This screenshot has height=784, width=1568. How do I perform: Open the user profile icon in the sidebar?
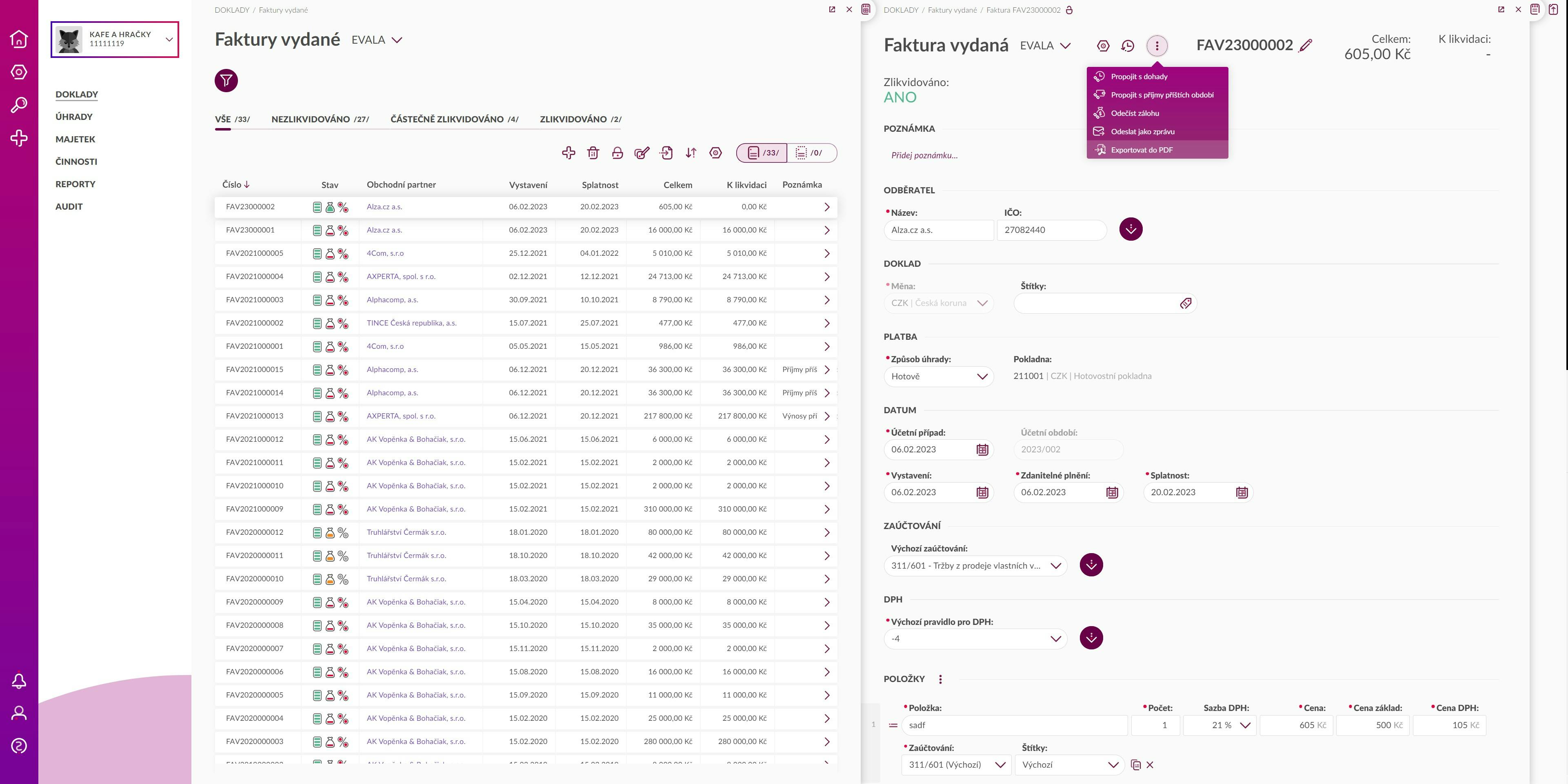coord(19,713)
